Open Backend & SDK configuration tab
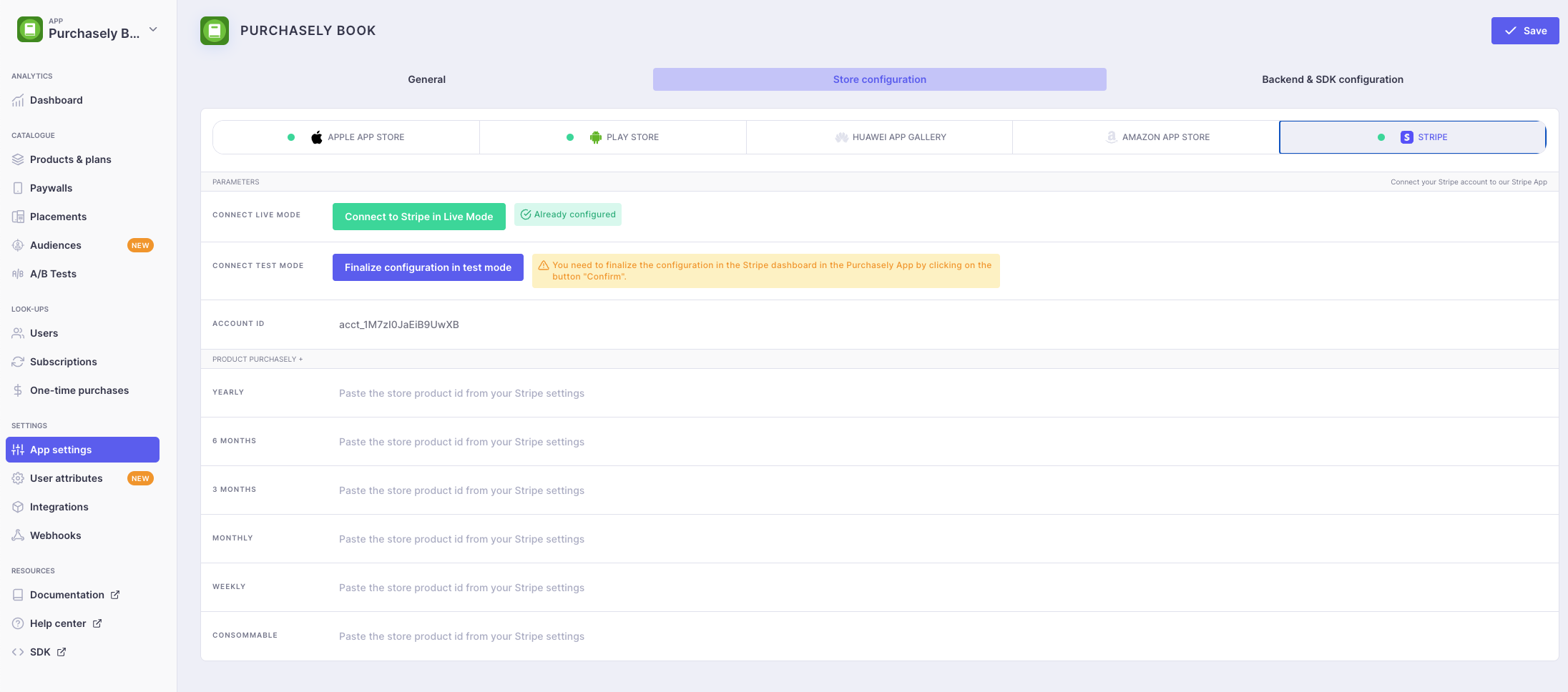Viewport: 1568px width, 692px height. [1332, 79]
